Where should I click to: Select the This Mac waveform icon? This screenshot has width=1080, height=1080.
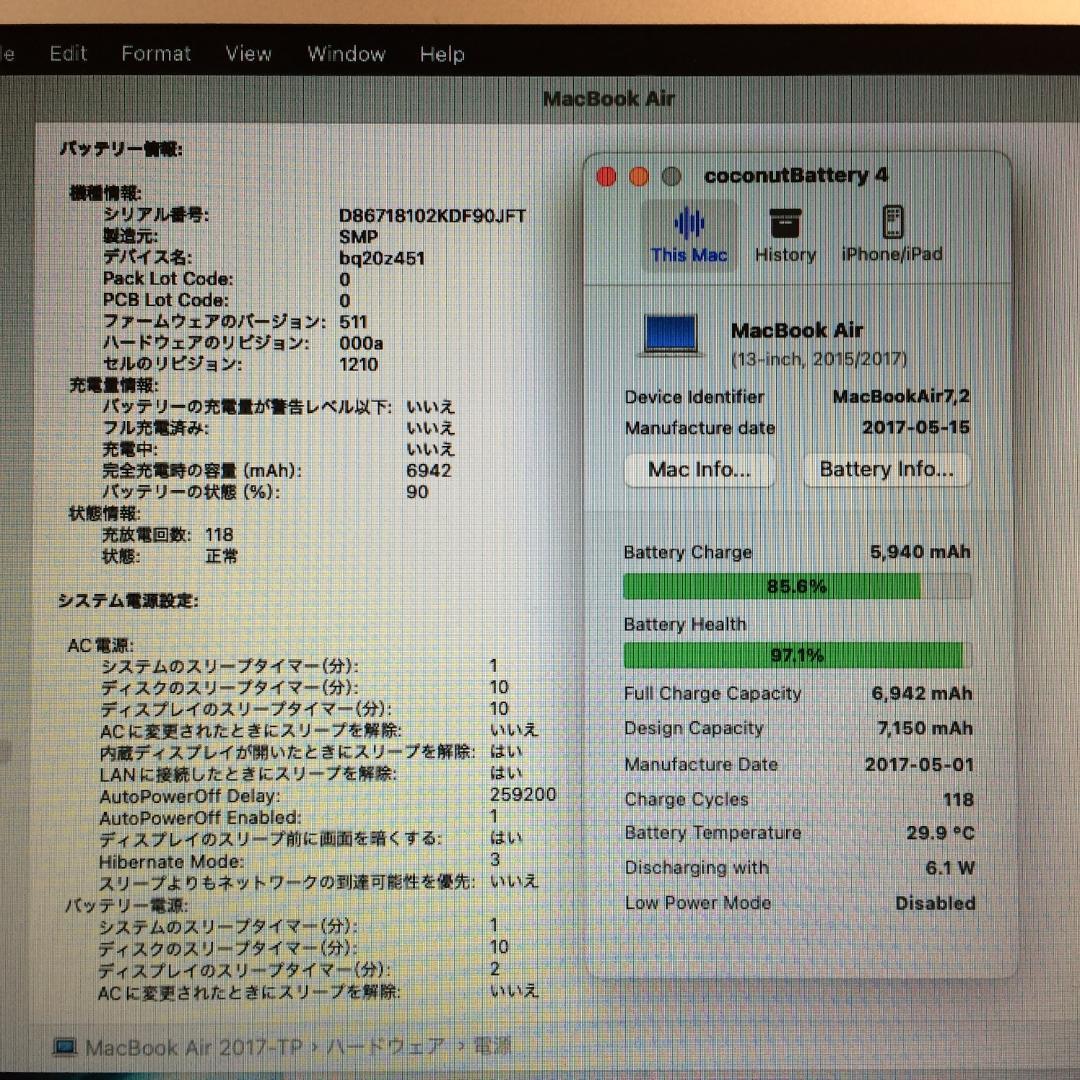click(x=689, y=222)
